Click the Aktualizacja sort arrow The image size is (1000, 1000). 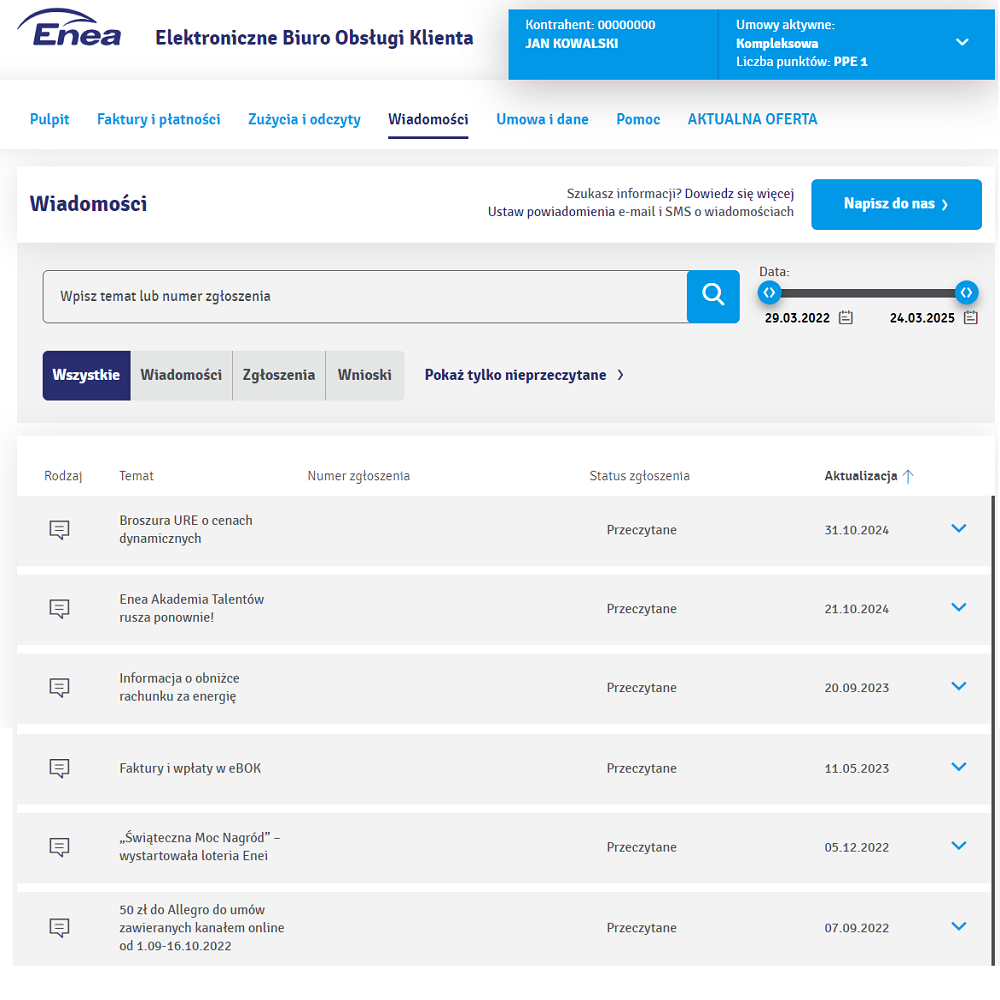pyautogui.click(x=908, y=476)
